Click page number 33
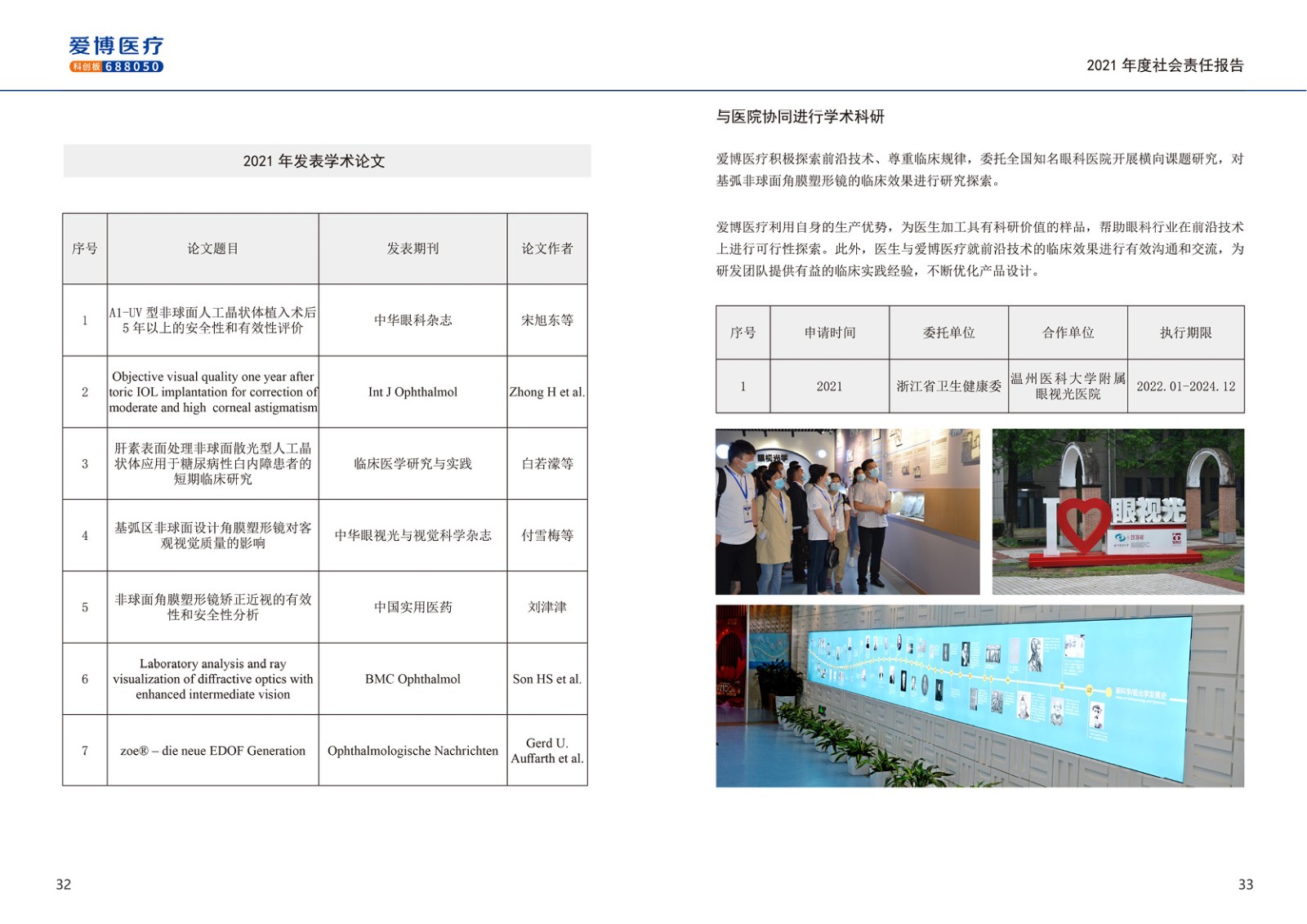Viewport: 1307px width, 924px height. (x=1245, y=884)
